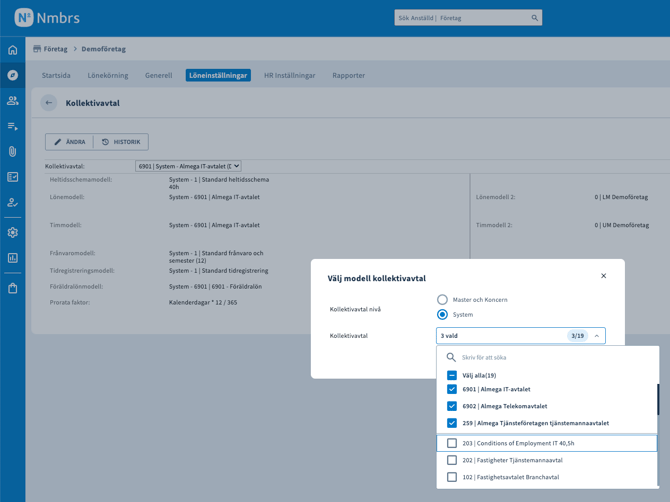
Task: Click the home icon in the sidebar
Action: [x=13, y=50]
